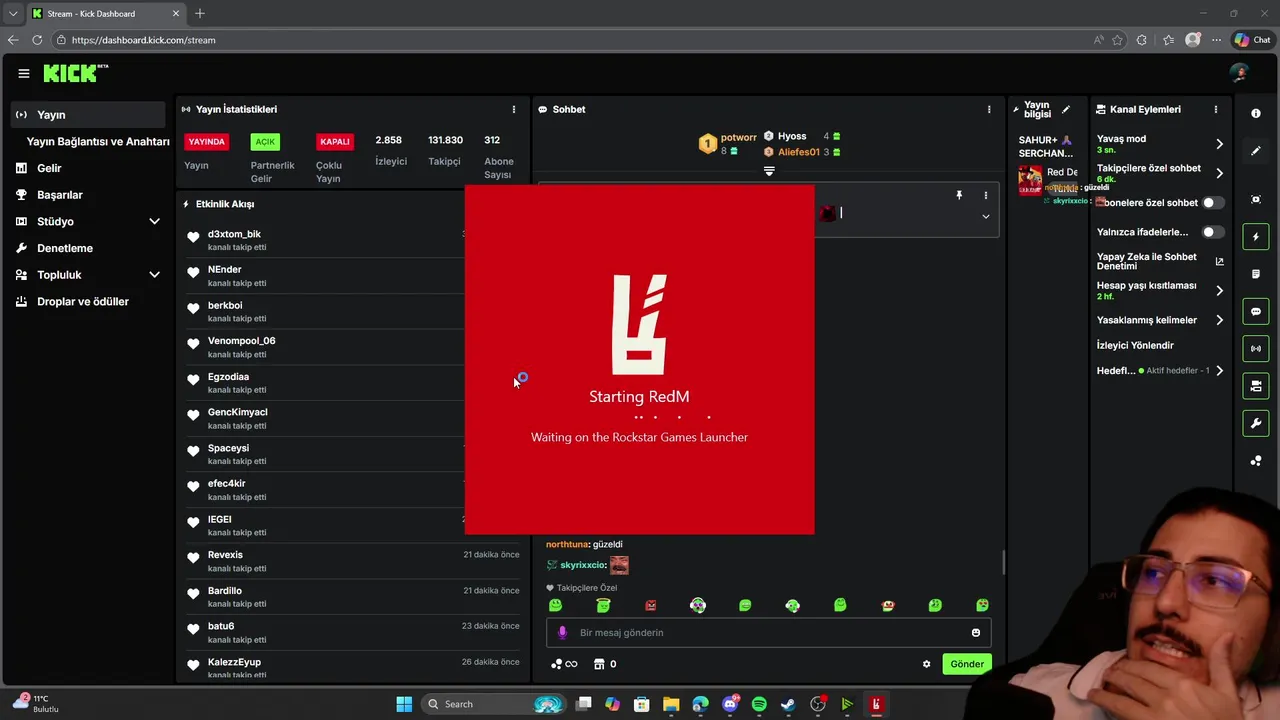
Task: Open Yasaklanmış kelimeler chevron
Action: [x=1219, y=320]
